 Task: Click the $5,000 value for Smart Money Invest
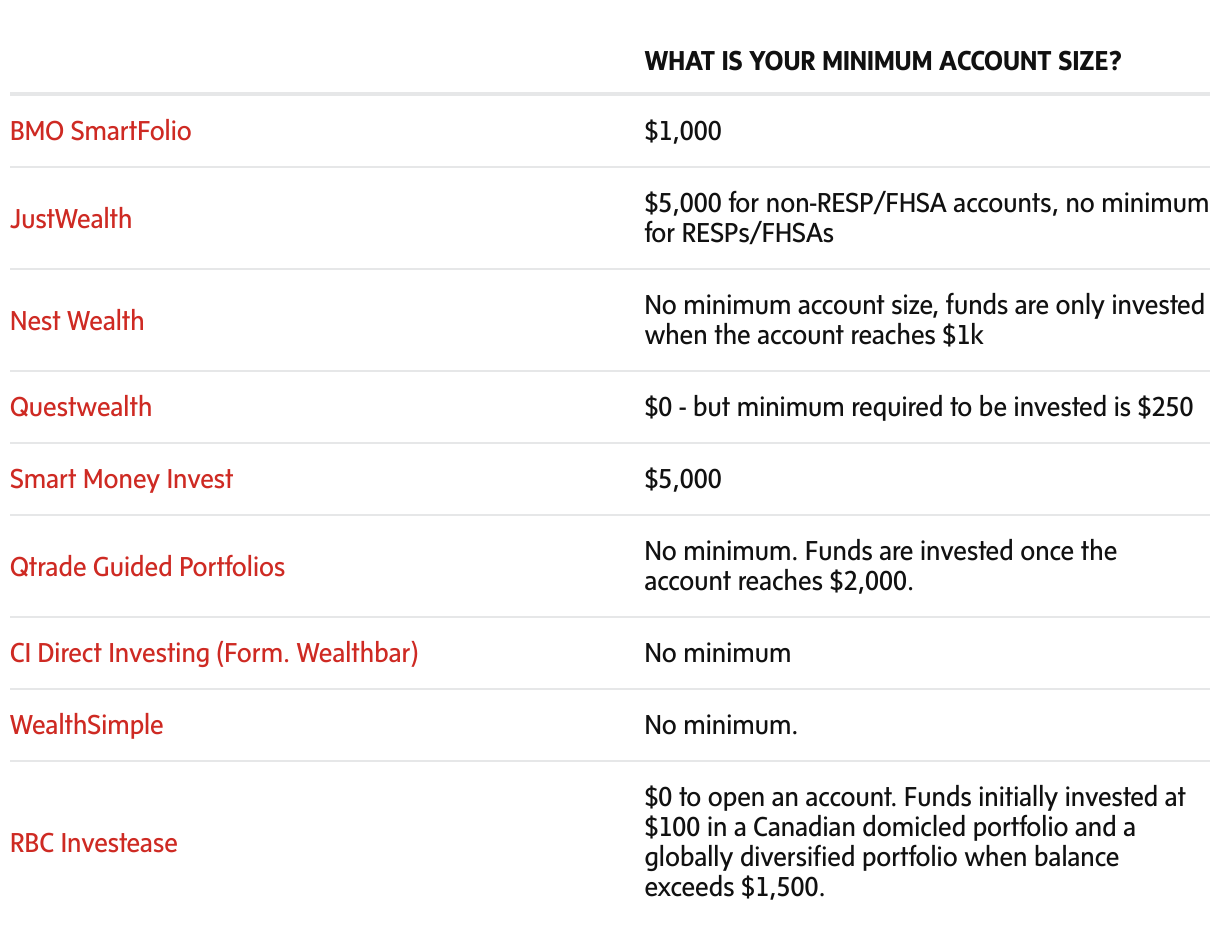coord(683,479)
